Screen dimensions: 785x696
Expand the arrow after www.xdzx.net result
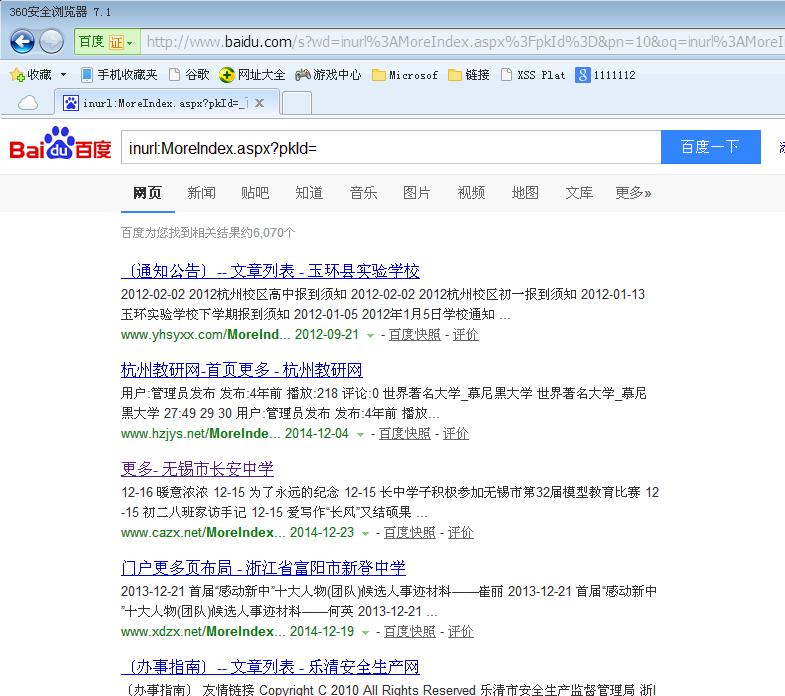pyautogui.click(x=365, y=633)
